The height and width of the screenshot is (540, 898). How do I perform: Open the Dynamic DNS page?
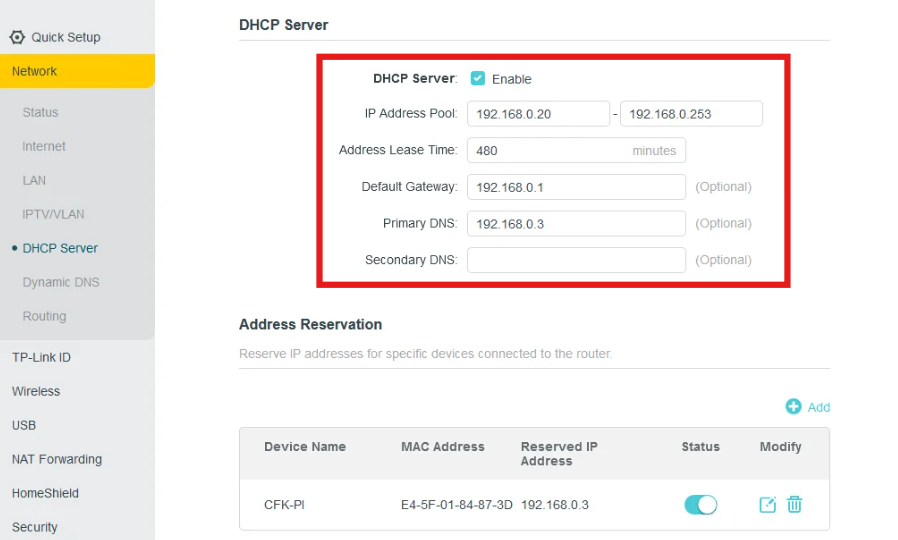click(x=61, y=282)
